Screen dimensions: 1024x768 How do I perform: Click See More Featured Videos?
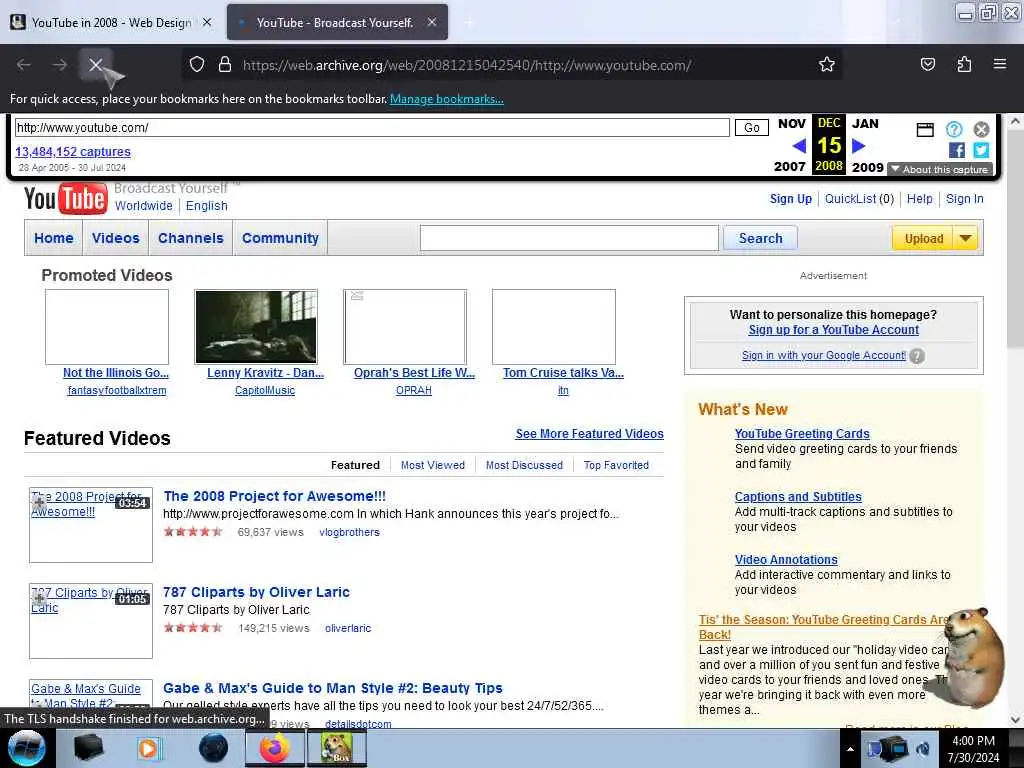589,434
